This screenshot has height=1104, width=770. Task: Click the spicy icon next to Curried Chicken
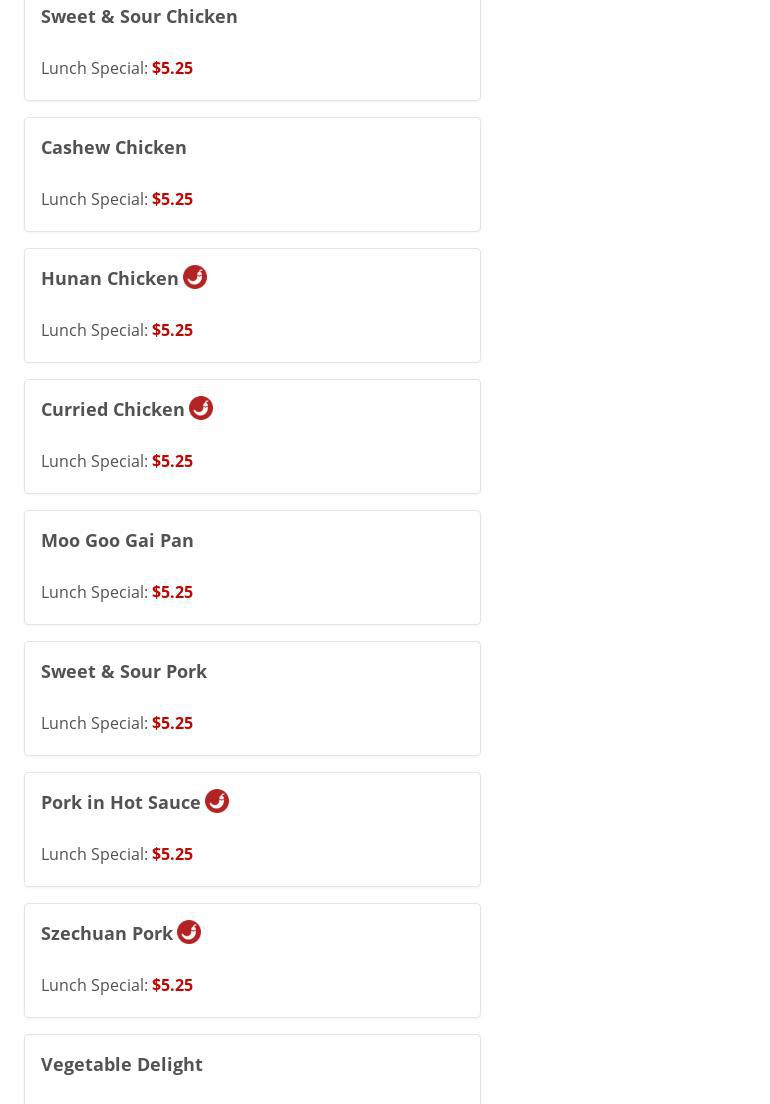pos(201,408)
